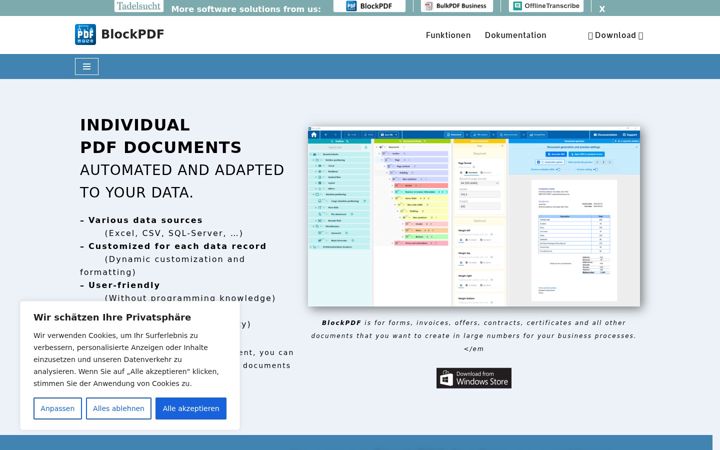720x450 pixels.
Task: Close the top software solutions banner
Action: click(602, 8)
